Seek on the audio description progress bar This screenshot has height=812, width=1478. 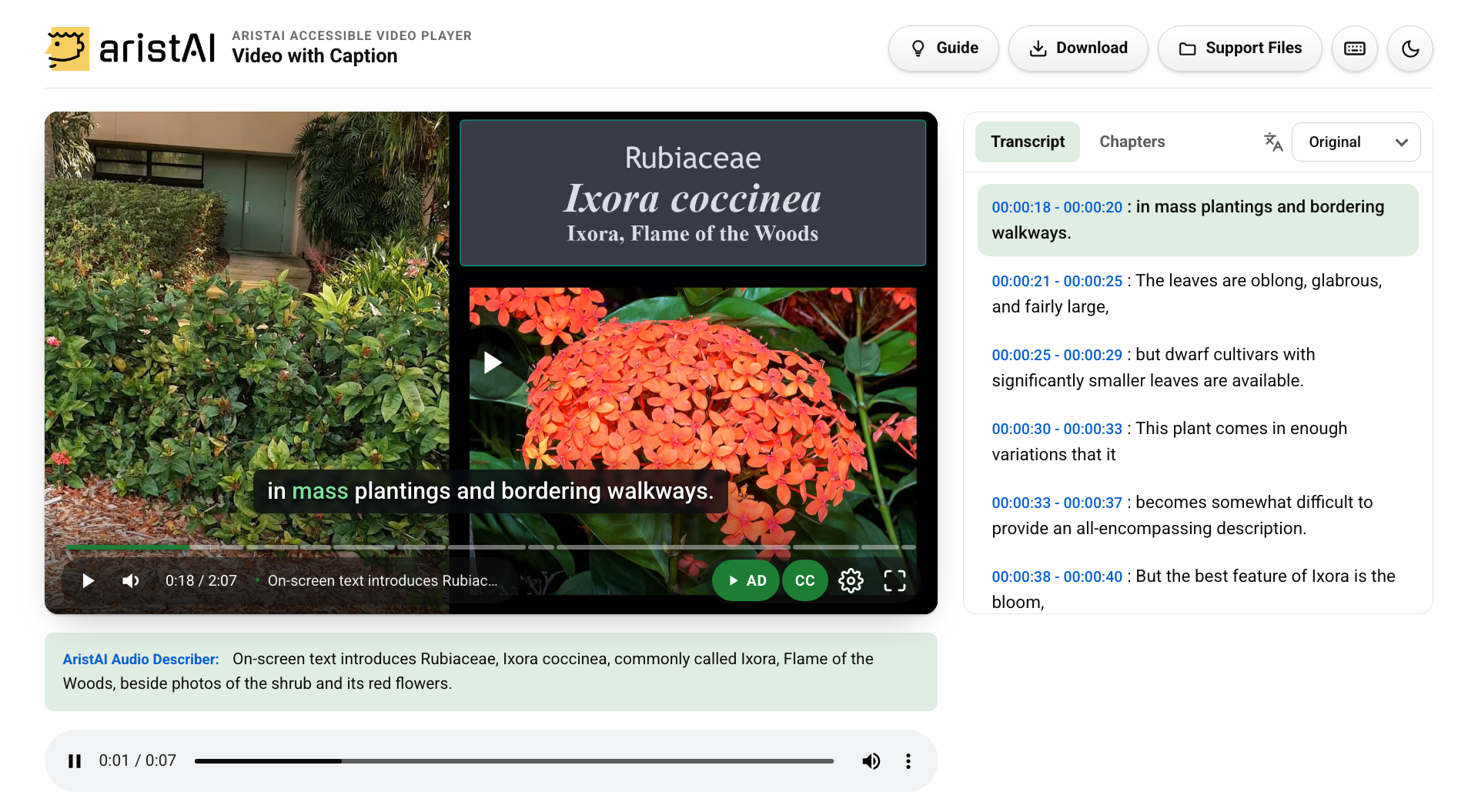coord(514,761)
